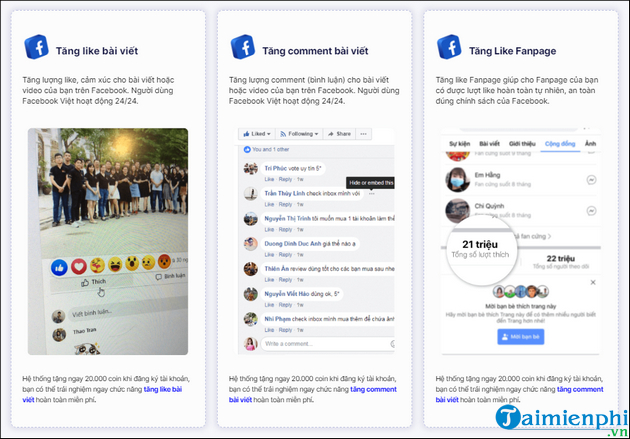
Task: Click messenger icon beside Em Hằng
Action: [x=591, y=180]
